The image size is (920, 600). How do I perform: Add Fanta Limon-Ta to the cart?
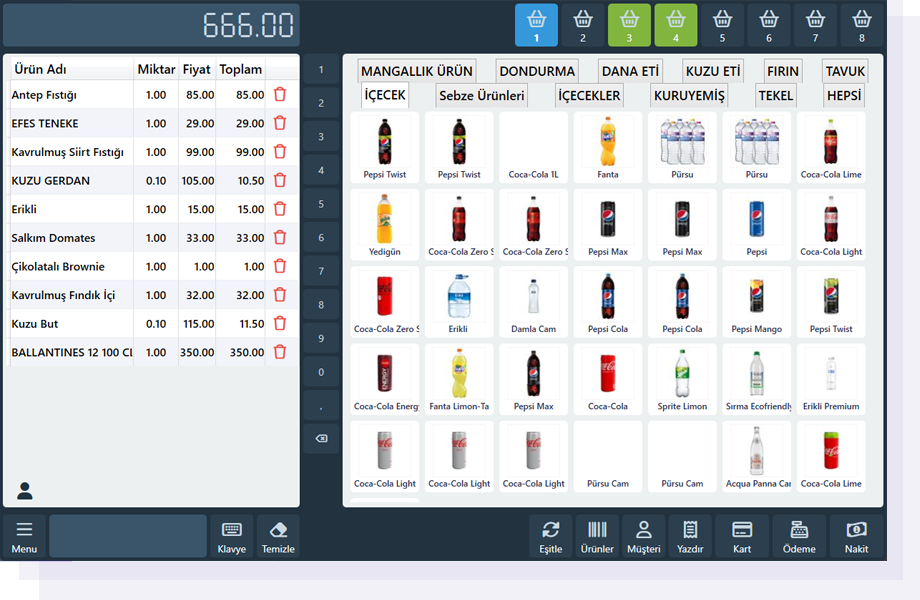(459, 379)
